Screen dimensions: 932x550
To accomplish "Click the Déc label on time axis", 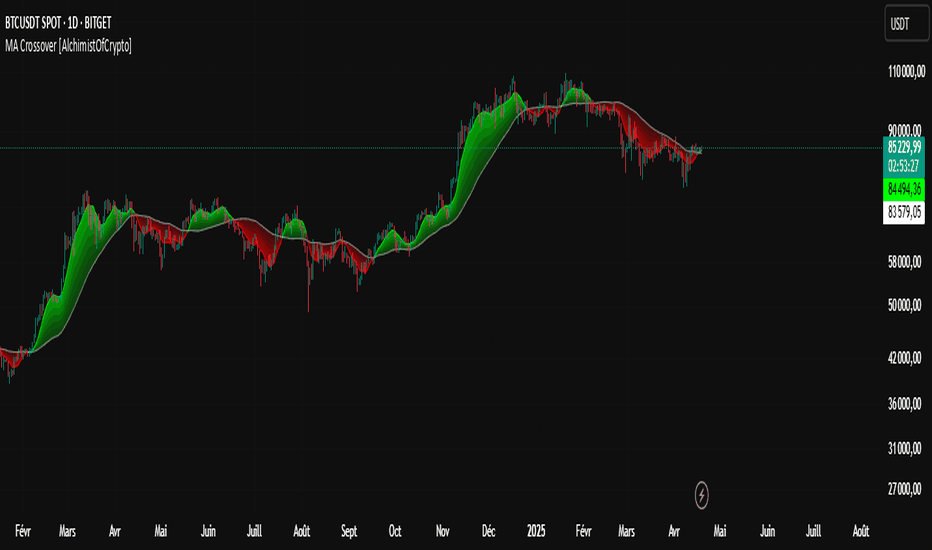I will coord(489,530).
